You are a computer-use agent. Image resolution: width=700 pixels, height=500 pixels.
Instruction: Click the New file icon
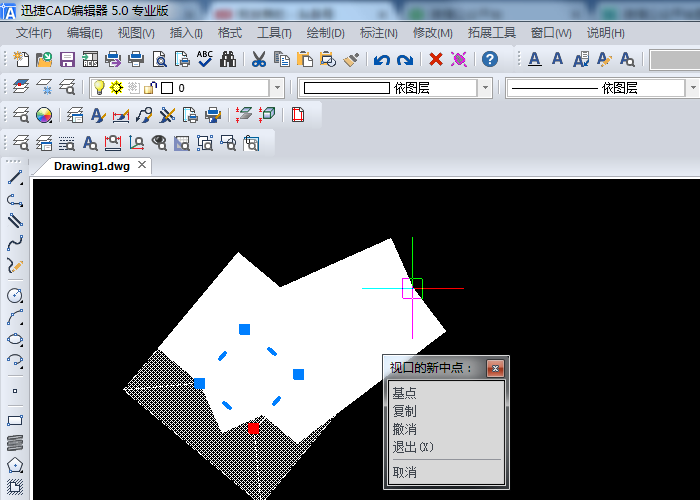(21, 59)
